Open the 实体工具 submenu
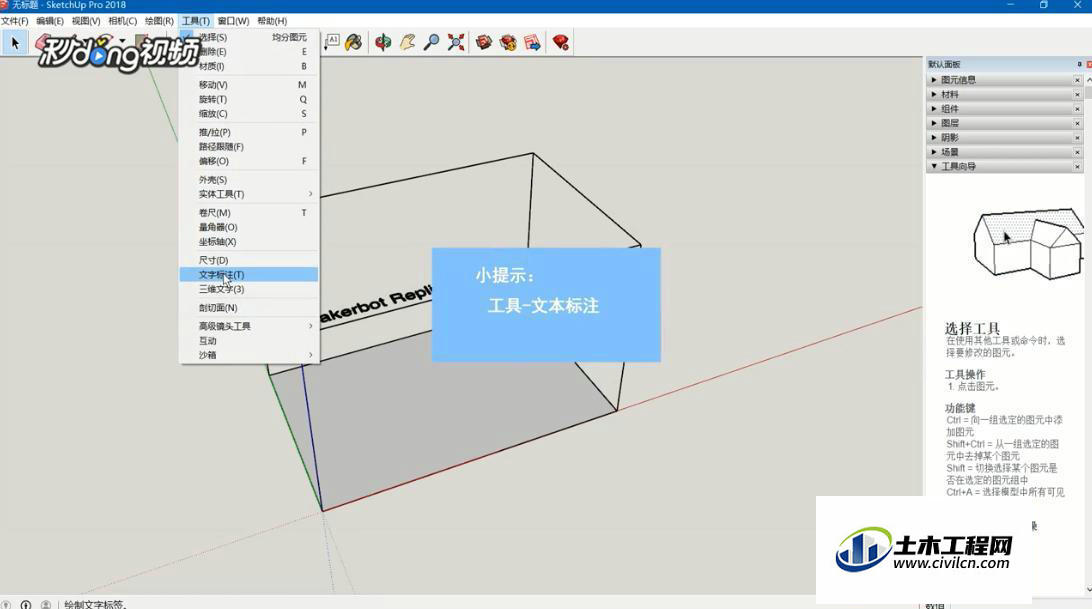The width and height of the screenshot is (1092, 609). 249,194
